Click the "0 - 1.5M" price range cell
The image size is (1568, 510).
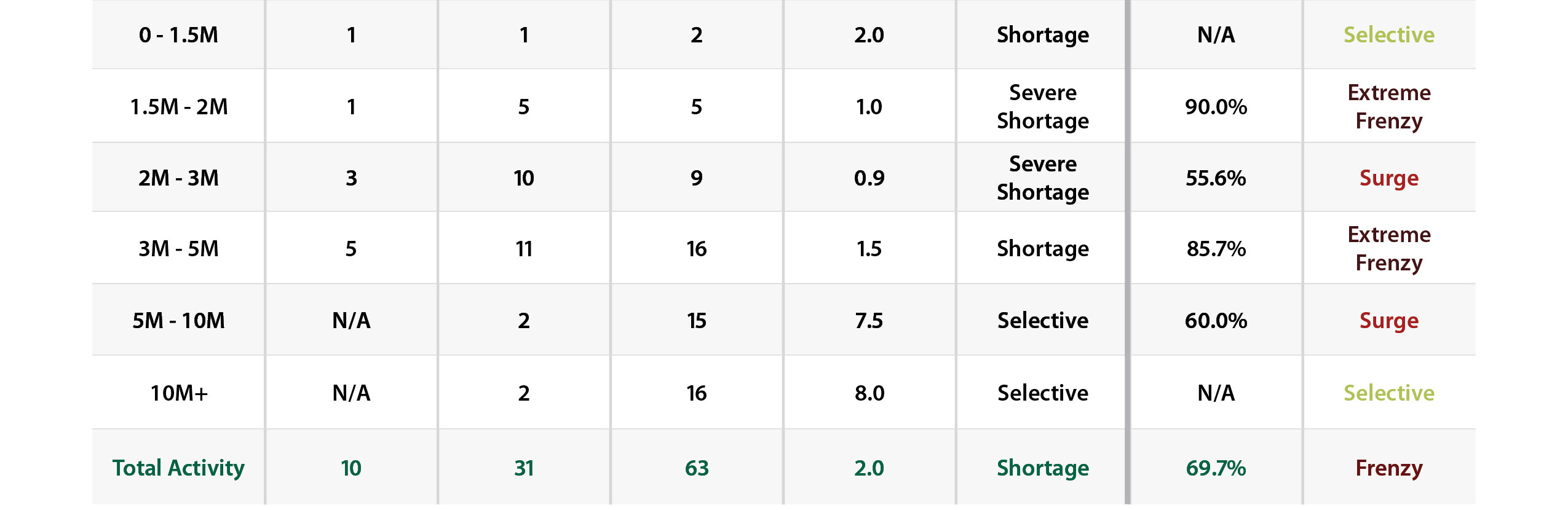point(178,35)
